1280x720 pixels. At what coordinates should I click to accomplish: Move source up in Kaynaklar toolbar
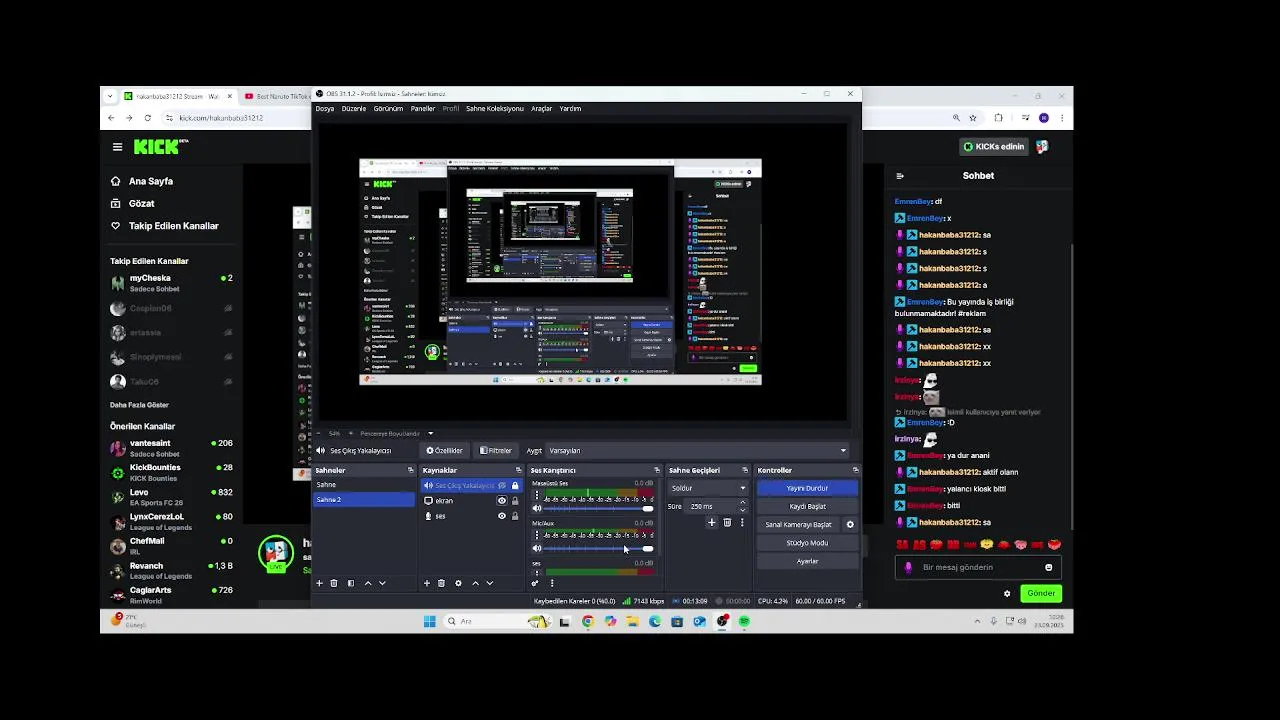tap(475, 583)
